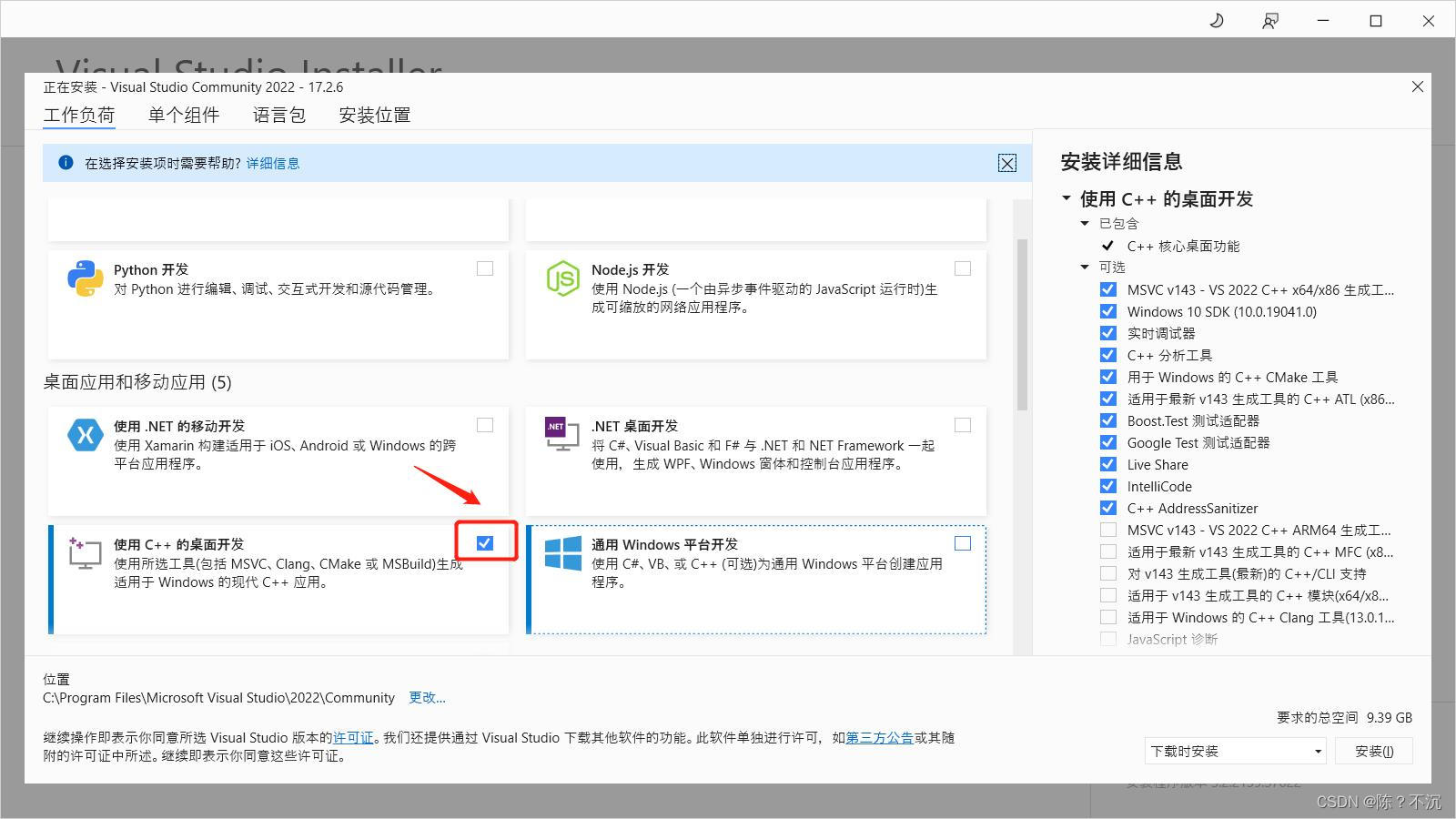Click the Xamarin .NET mobile development icon

[x=85, y=435]
